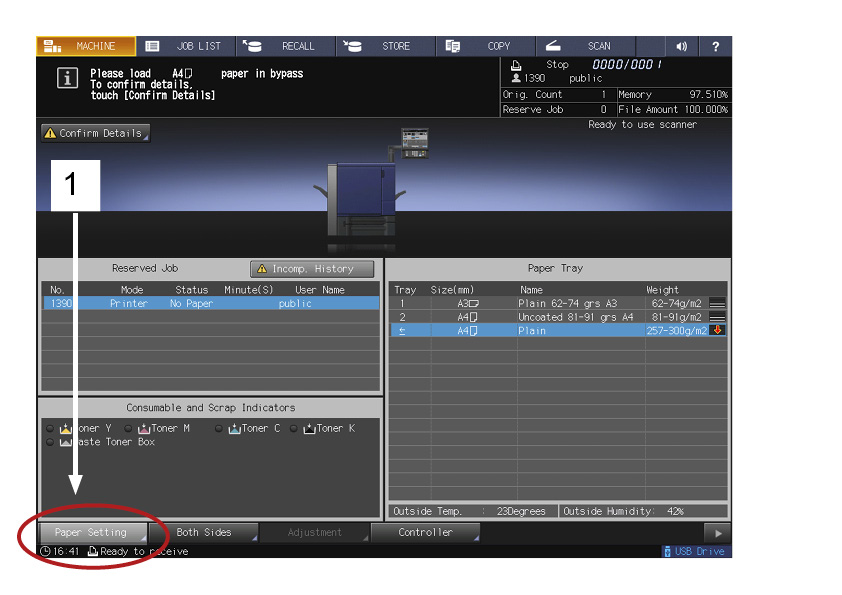Screen dimensions: 842x595
Task: Click the Memory 97.510% value
Action: click(x=708, y=95)
